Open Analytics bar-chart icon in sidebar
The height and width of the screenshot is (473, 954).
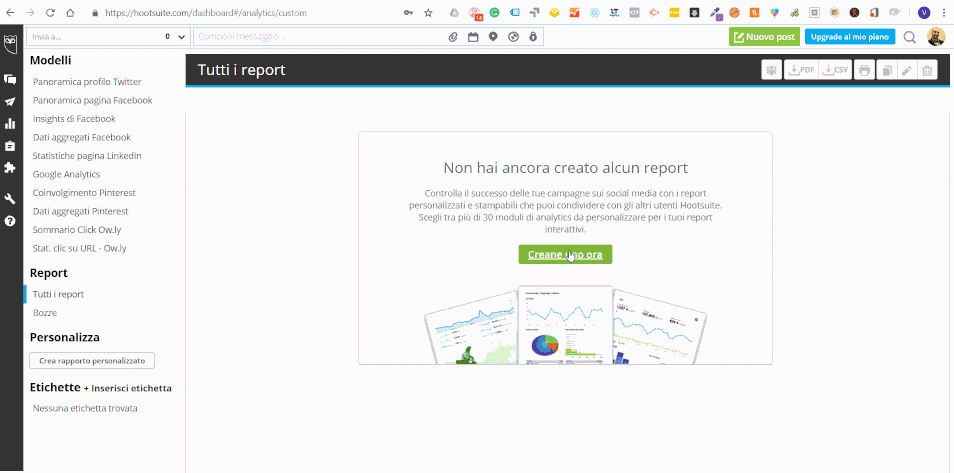pos(10,124)
